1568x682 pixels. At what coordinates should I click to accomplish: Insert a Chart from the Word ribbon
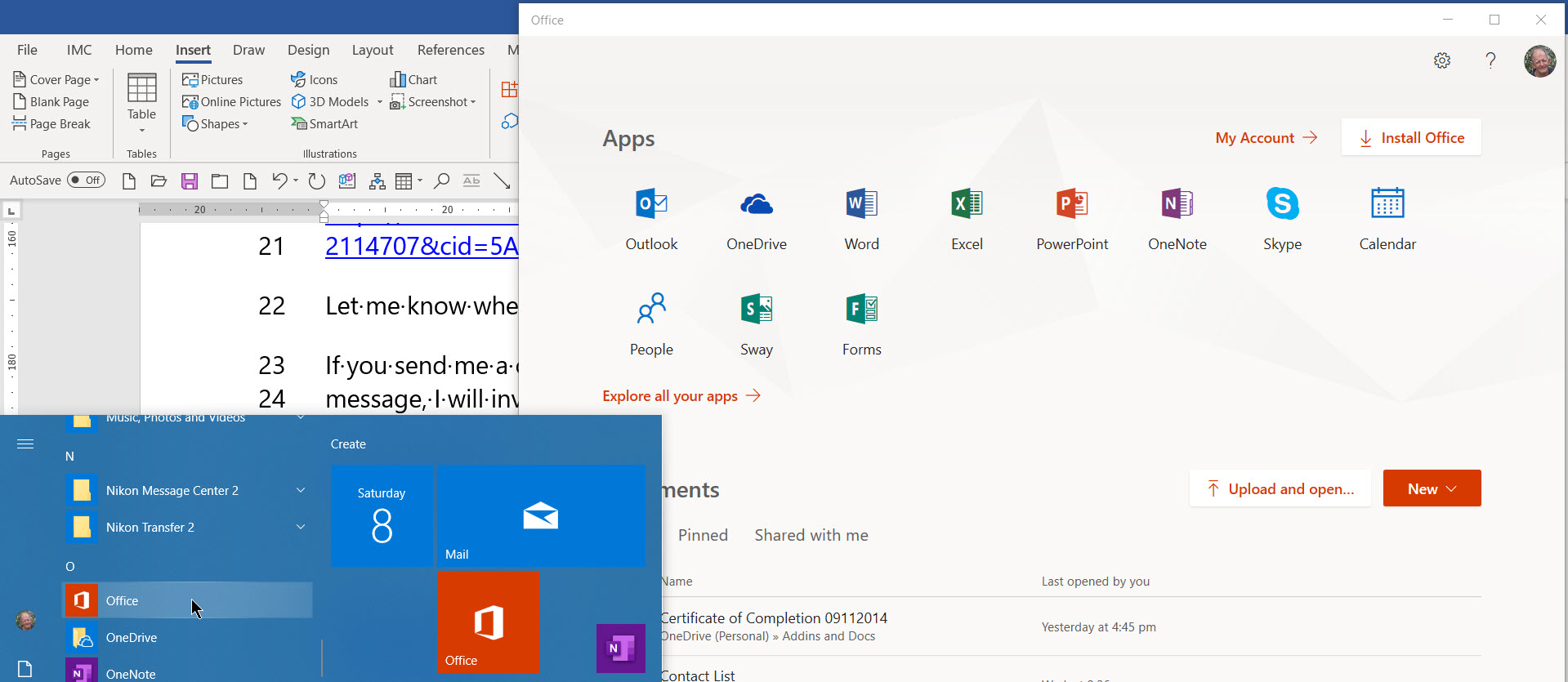pyautogui.click(x=413, y=79)
